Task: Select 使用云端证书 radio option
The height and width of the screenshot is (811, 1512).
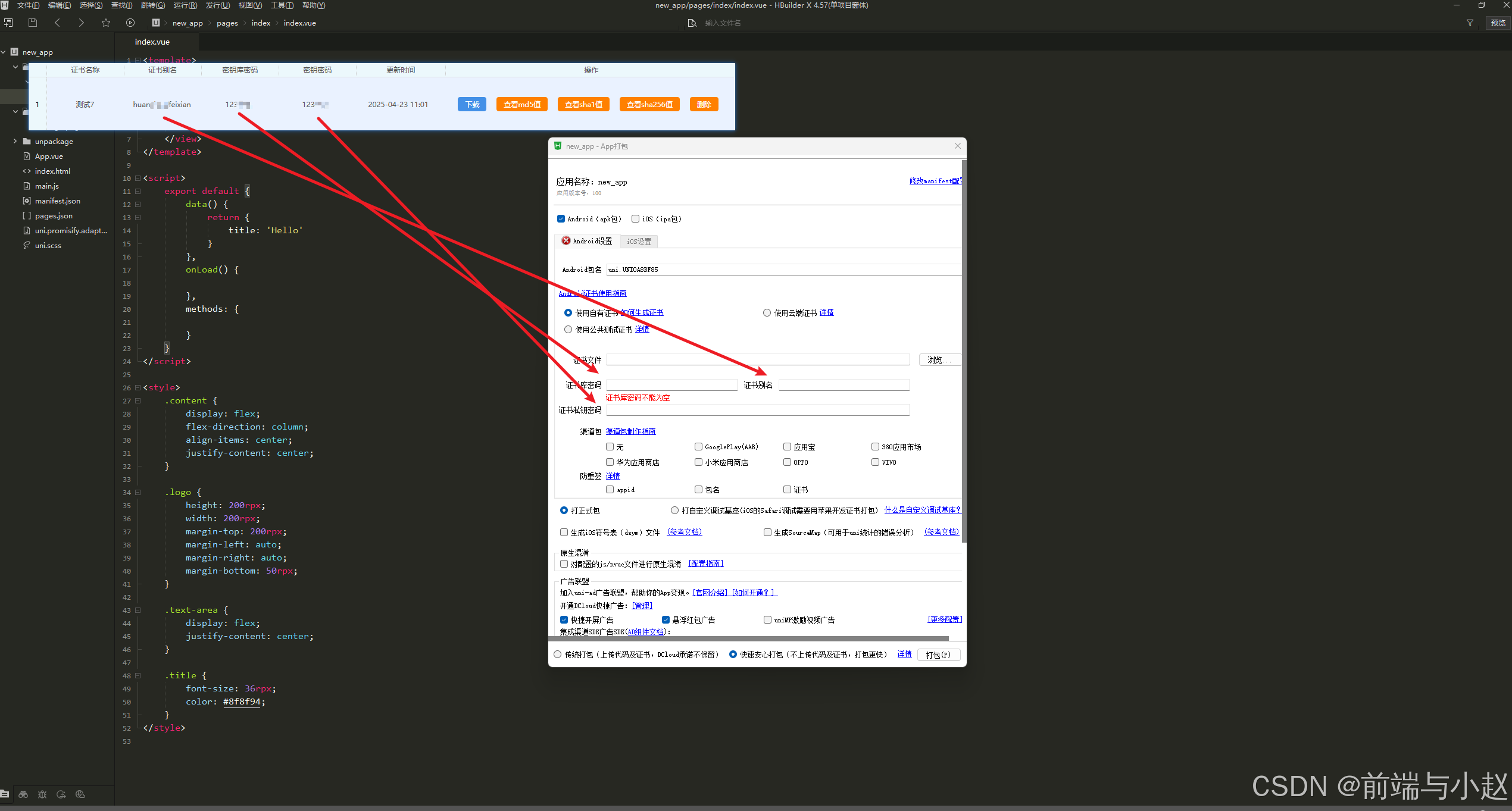Action: click(767, 313)
